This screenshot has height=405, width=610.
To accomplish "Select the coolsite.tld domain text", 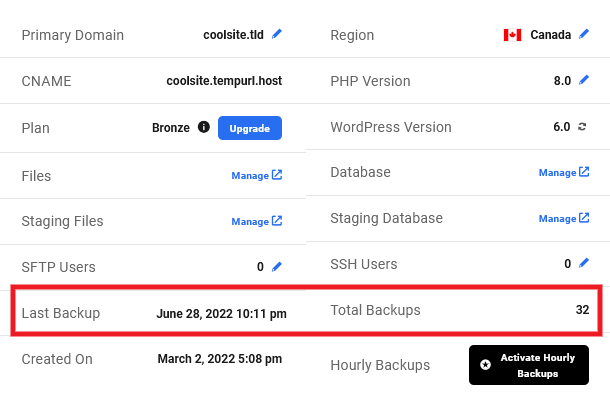I will [x=233, y=35].
